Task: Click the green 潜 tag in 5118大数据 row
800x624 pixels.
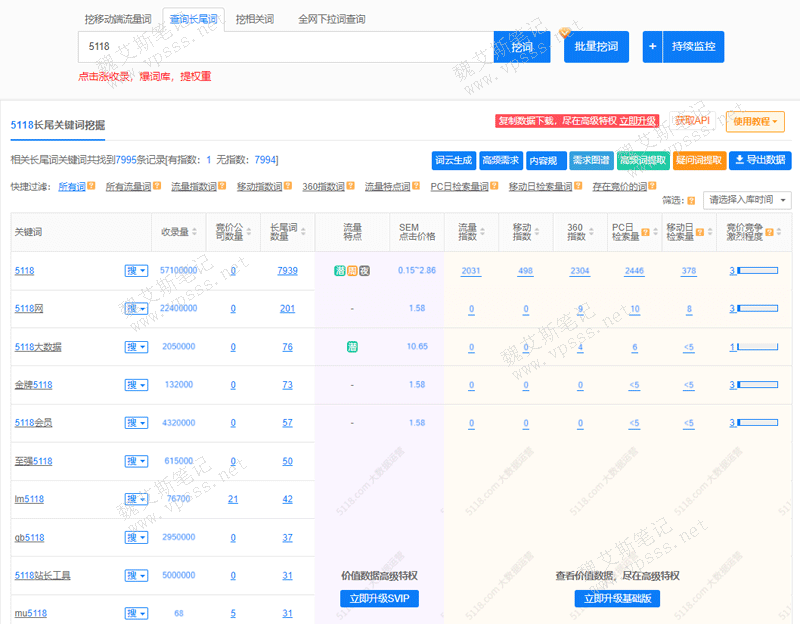Action: [352, 347]
